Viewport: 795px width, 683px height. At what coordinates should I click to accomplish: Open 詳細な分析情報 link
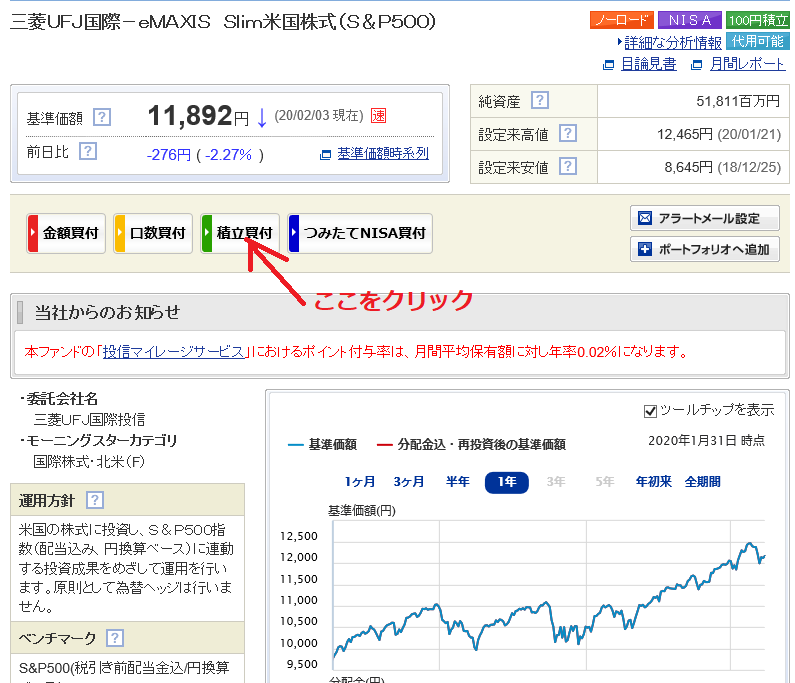point(673,43)
